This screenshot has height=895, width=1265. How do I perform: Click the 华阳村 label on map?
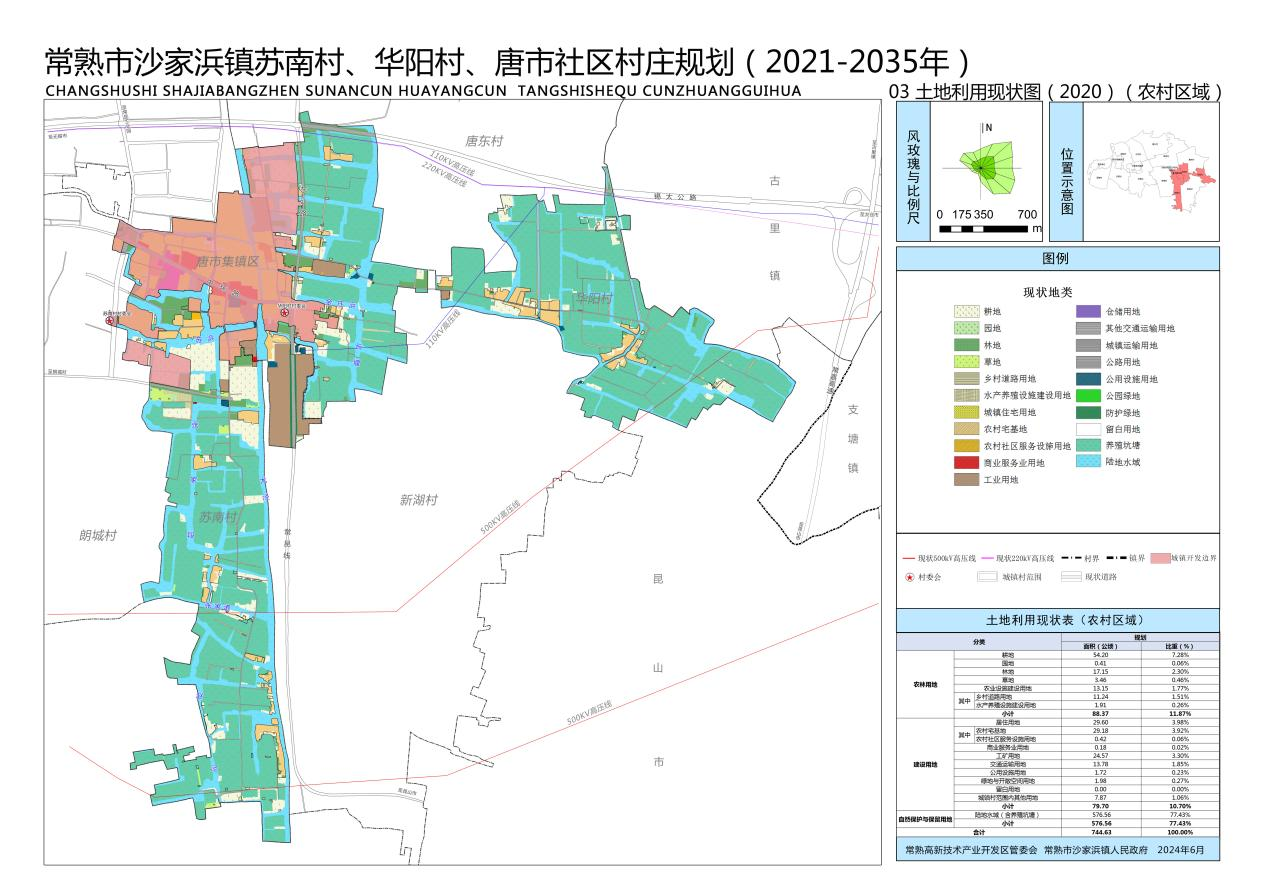point(593,299)
